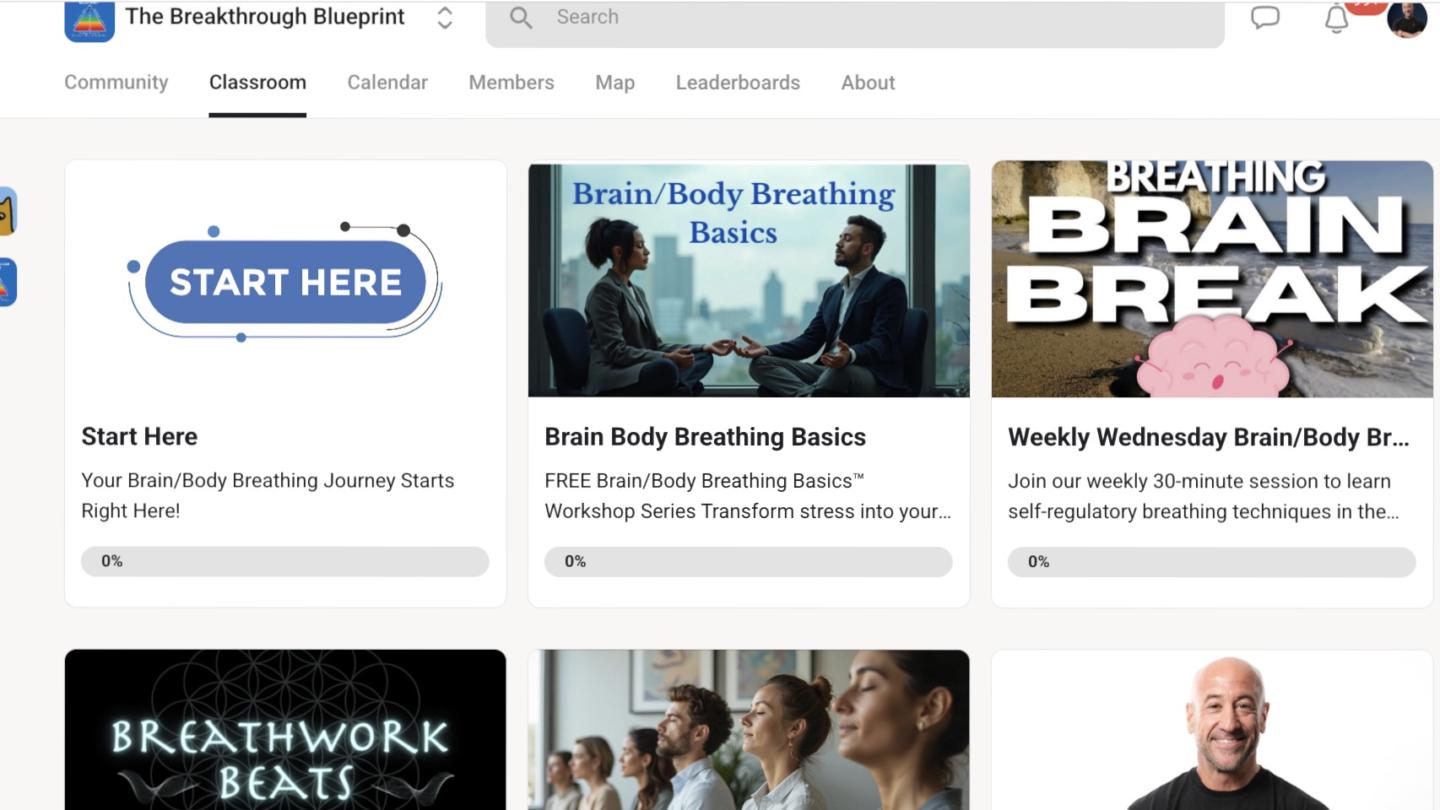Click the Weekly Wednesday course progress bar
This screenshot has width=1440, height=810.
(1212, 562)
